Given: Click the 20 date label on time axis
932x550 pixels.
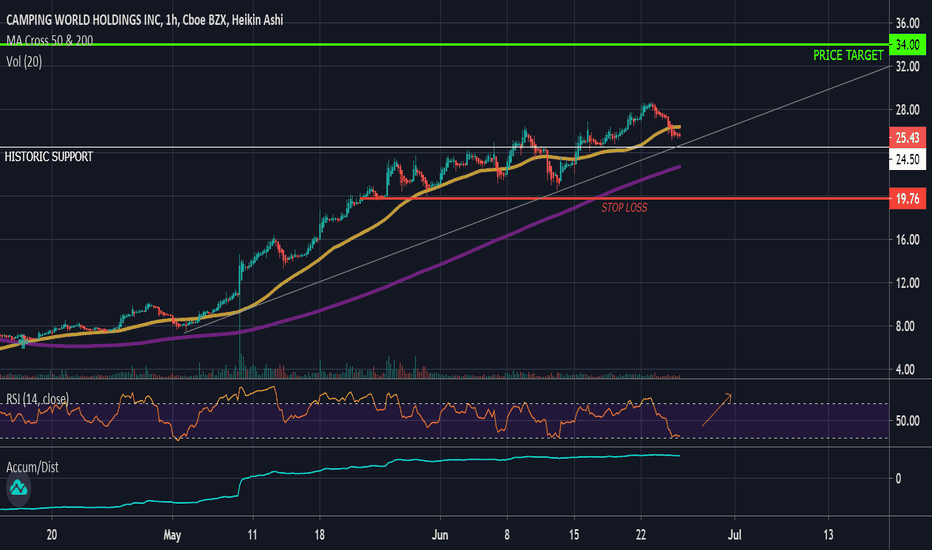Looking at the screenshot, I should (52, 535).
